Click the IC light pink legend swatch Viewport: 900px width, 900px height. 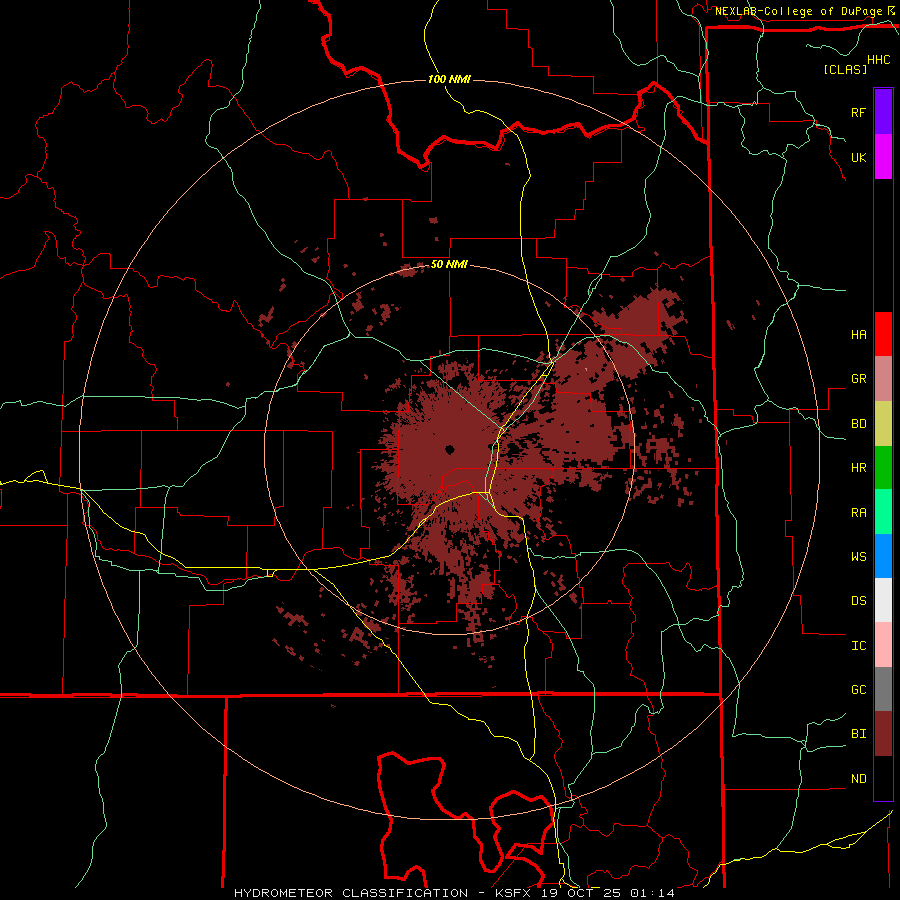pyautogui.click(x=883, y=645)
